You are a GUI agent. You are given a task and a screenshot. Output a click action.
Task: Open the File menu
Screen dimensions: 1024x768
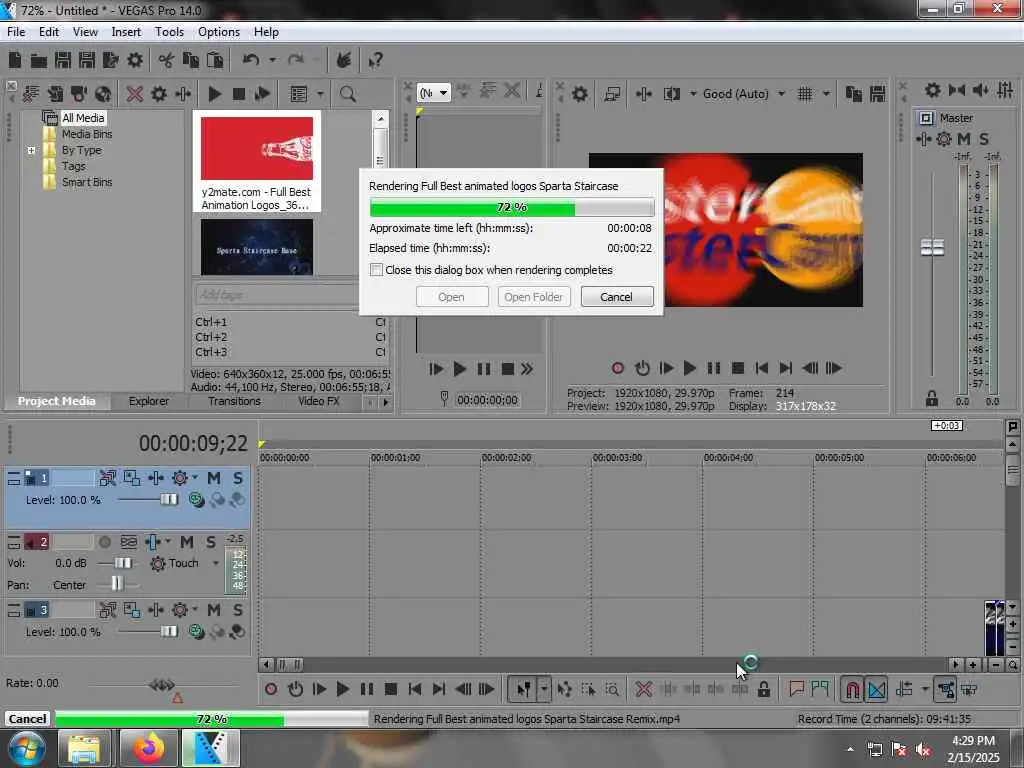[16, 31]
